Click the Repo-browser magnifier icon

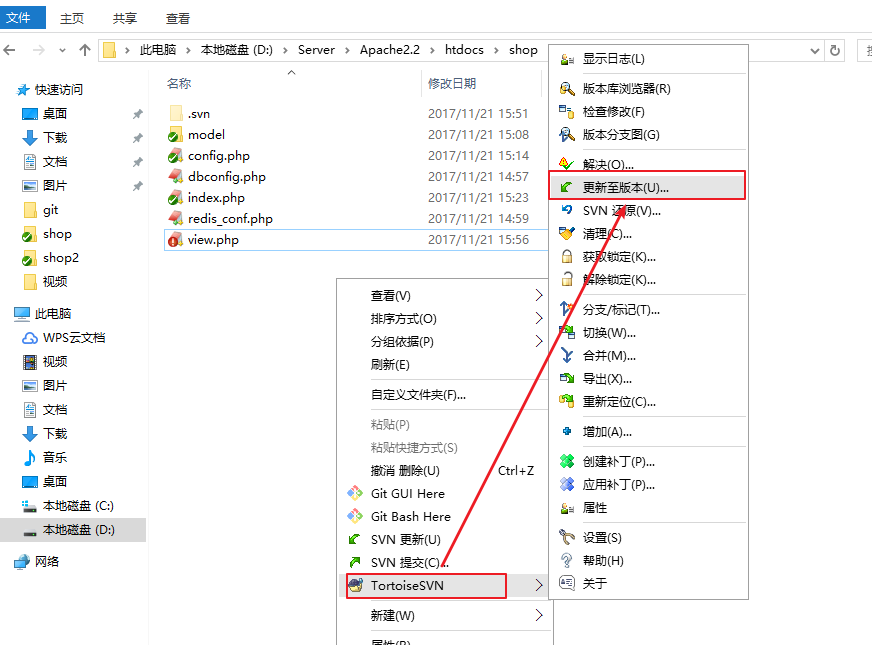(x=567, y=88)
